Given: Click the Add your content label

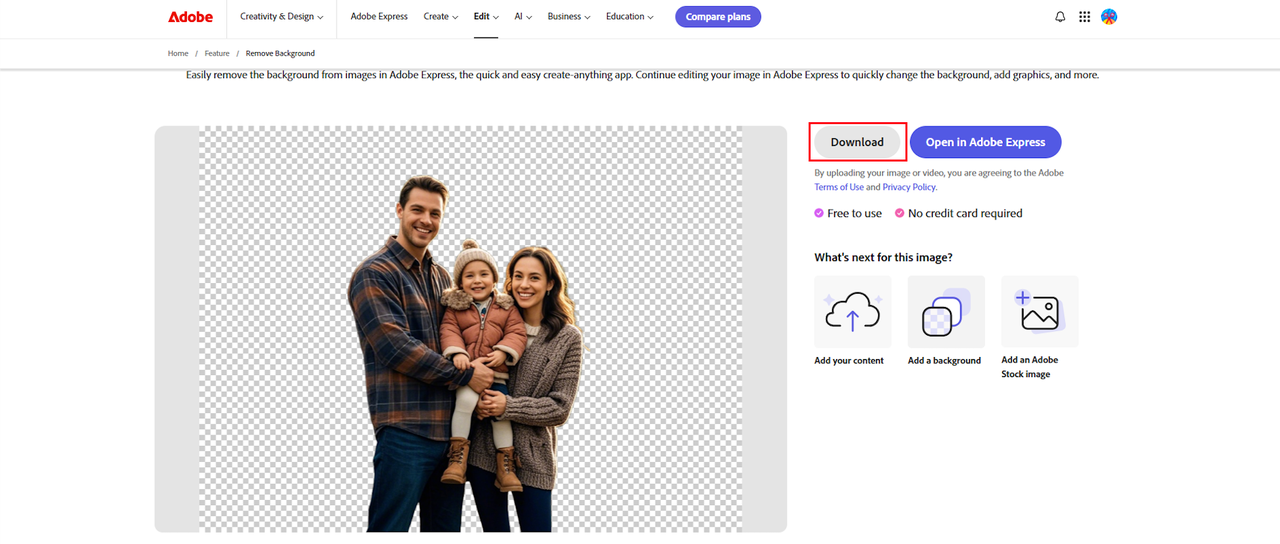Looking at the screenshot, I should [849, 361].
